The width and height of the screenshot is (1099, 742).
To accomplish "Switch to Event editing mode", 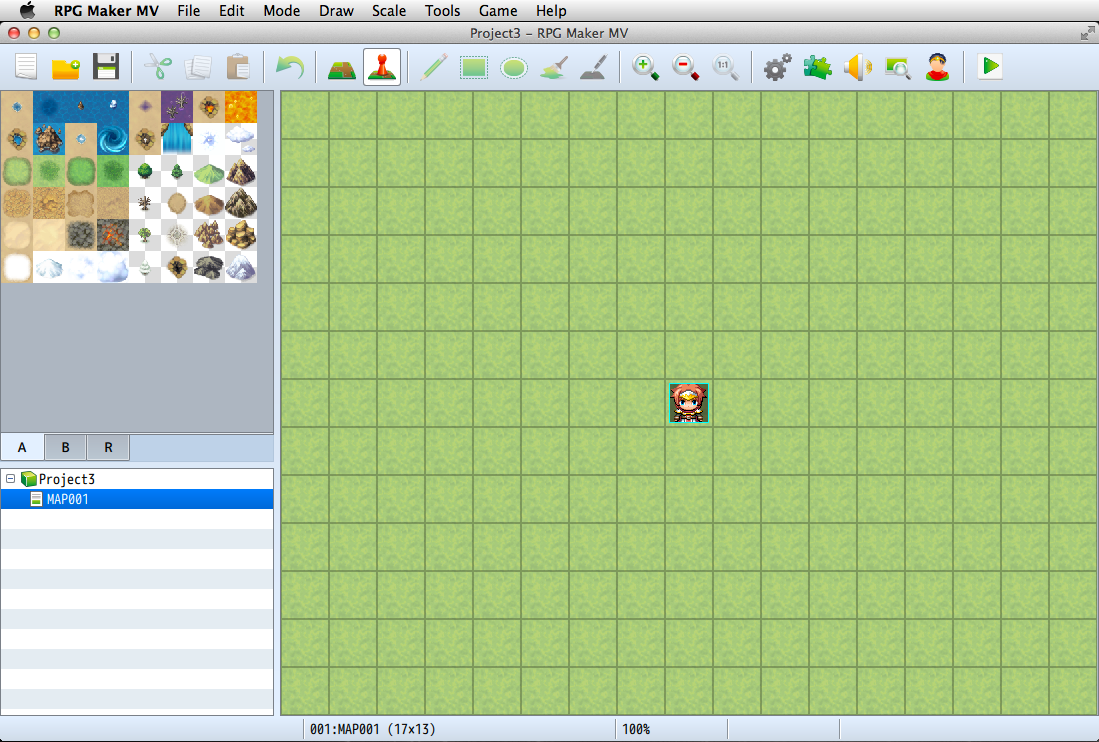I will [382, 68].
